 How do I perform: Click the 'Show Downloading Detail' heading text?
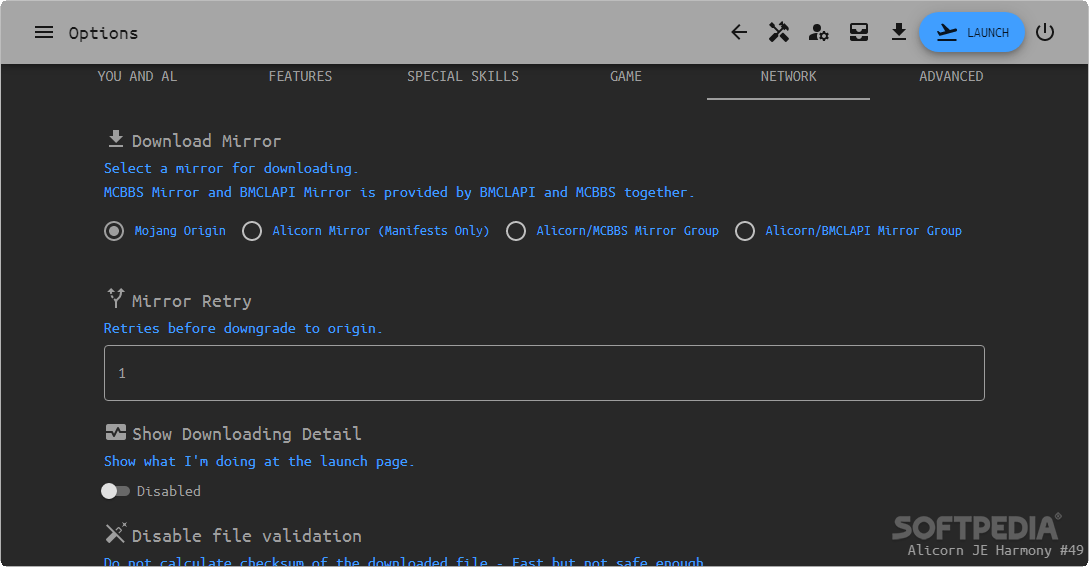[x=247, y=434]
